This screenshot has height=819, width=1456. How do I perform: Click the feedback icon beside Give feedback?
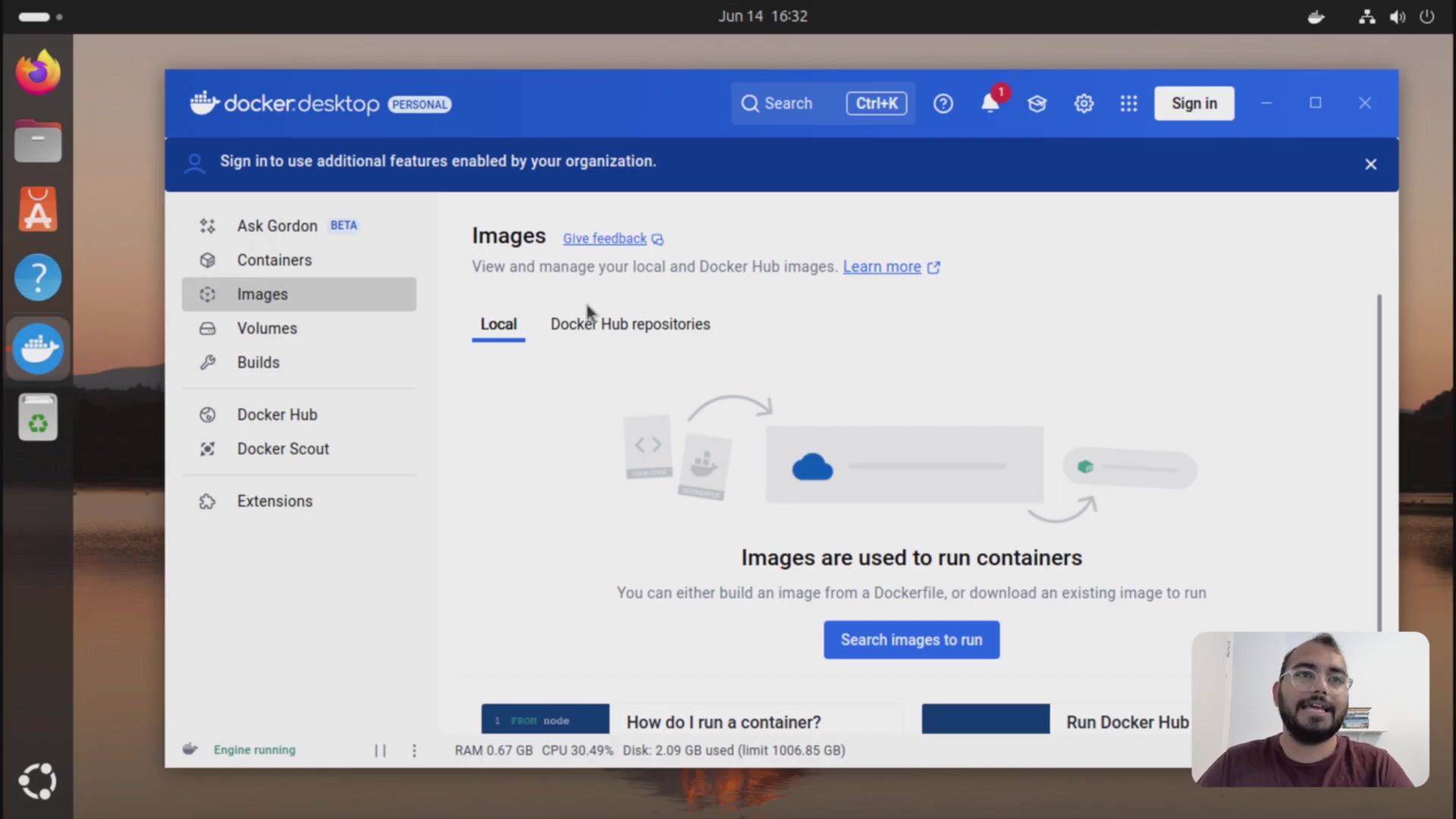657,240
